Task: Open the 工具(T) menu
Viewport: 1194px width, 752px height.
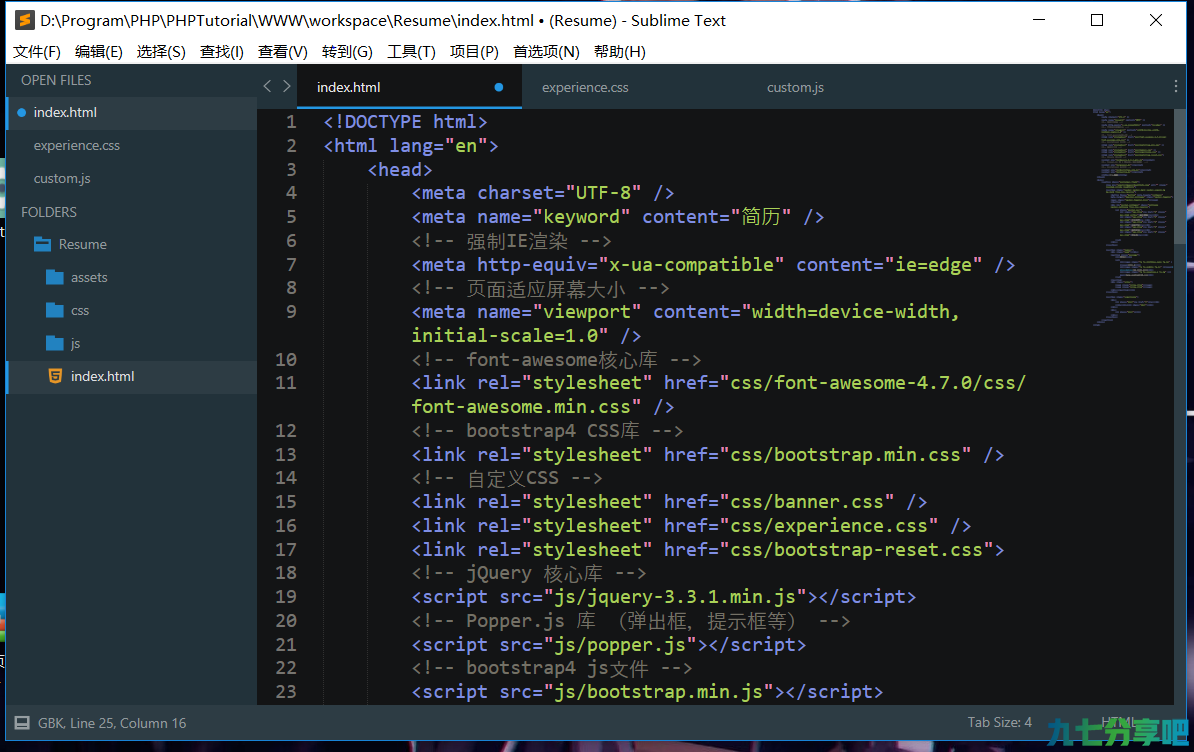Action: (411, 52)
